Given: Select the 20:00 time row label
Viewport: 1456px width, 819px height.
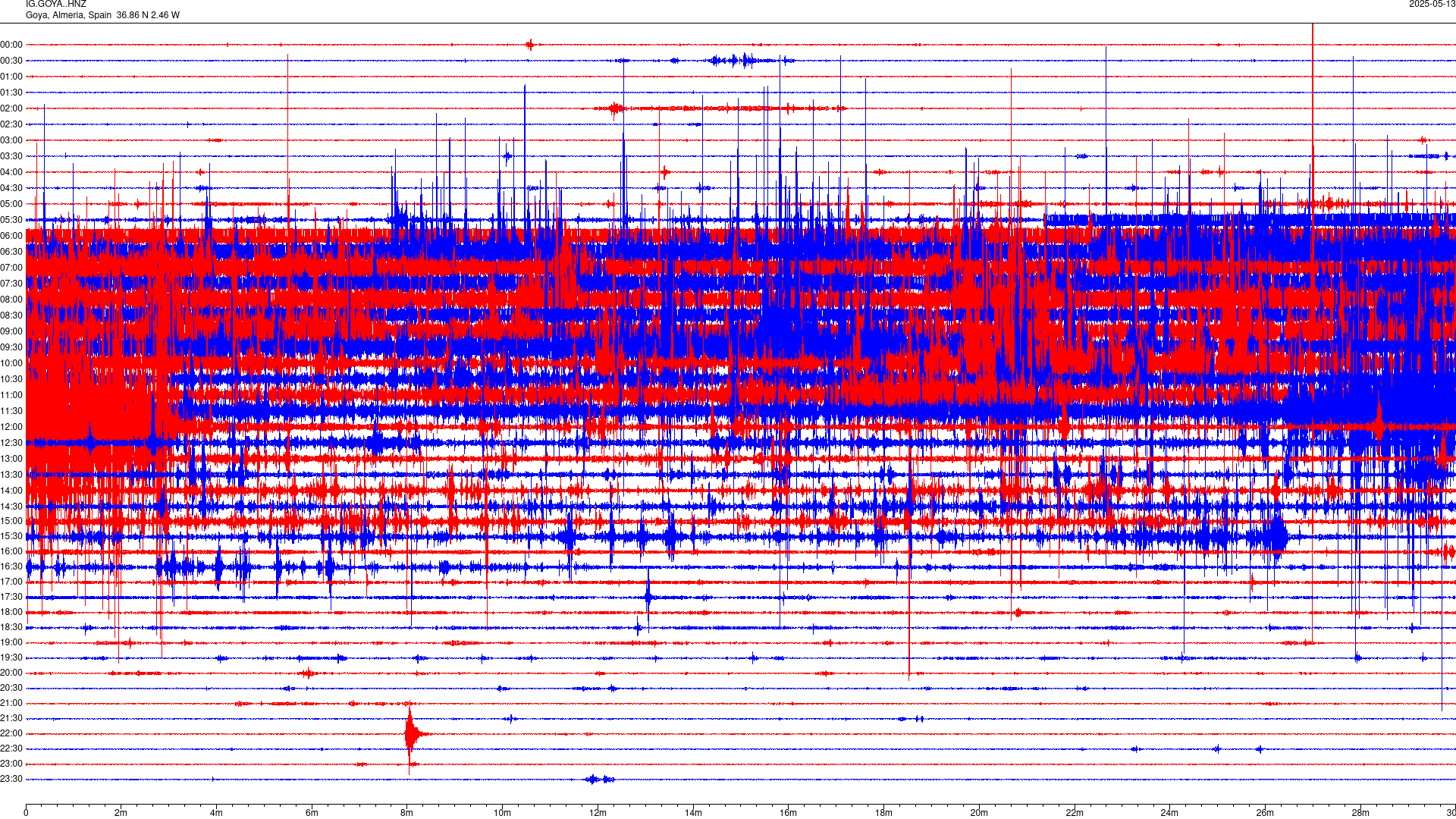Looking at the screenshot, I should pos(11,673).
